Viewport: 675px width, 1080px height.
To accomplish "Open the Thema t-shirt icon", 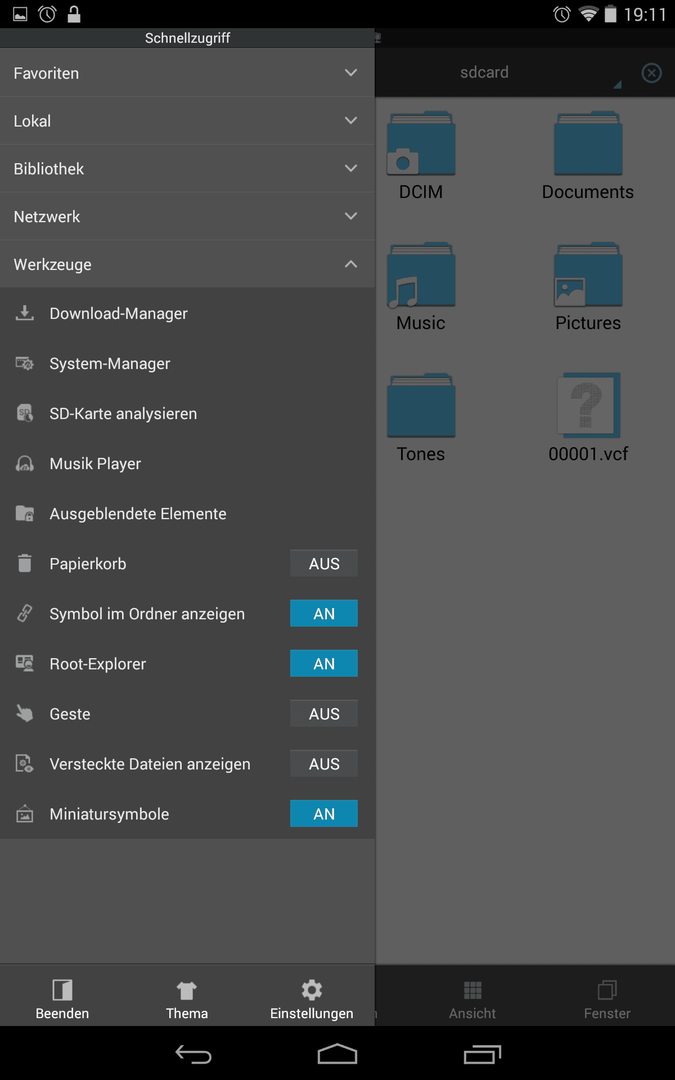I will pos(187,990).
